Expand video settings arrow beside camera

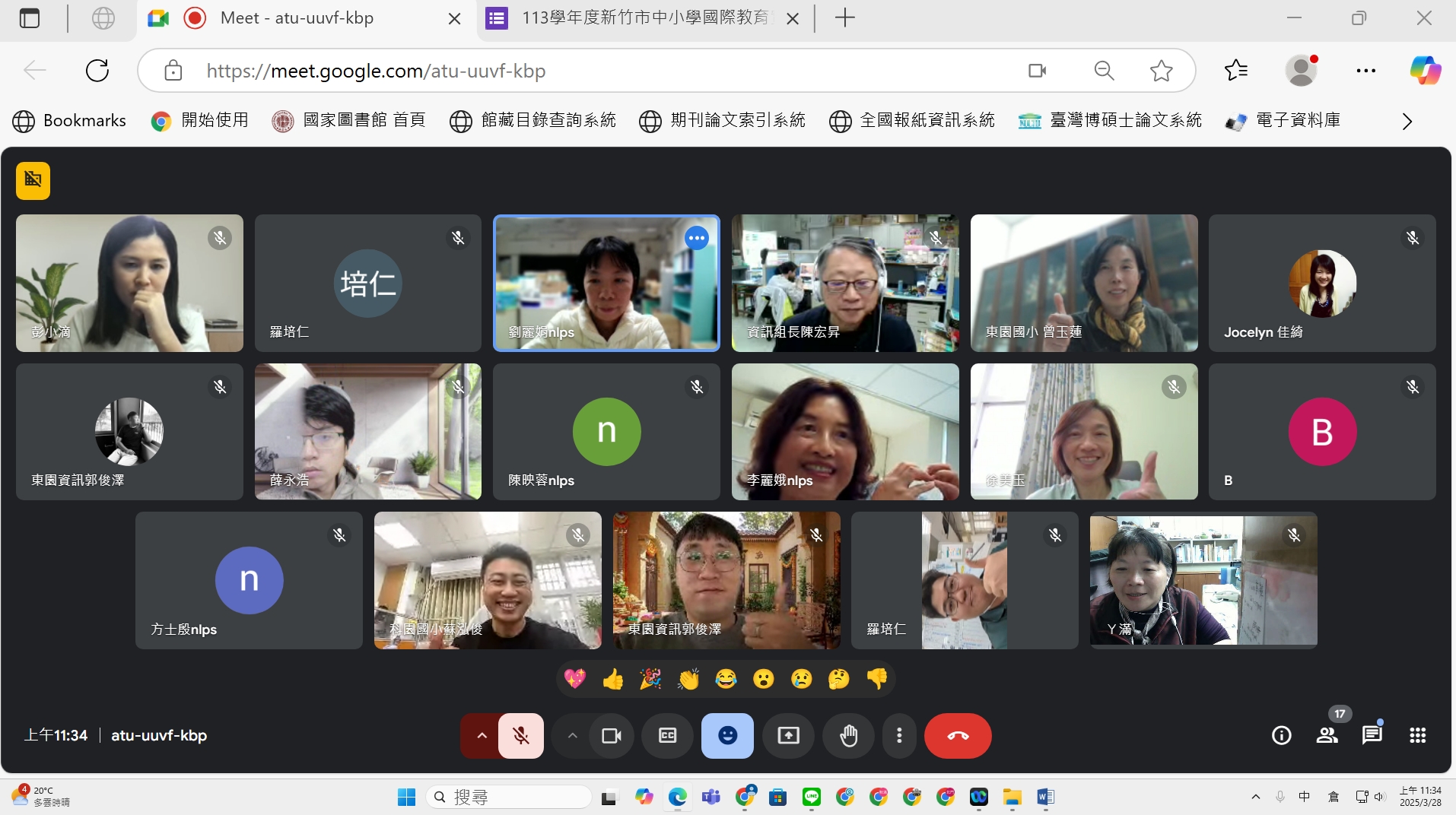pos(573,735)
